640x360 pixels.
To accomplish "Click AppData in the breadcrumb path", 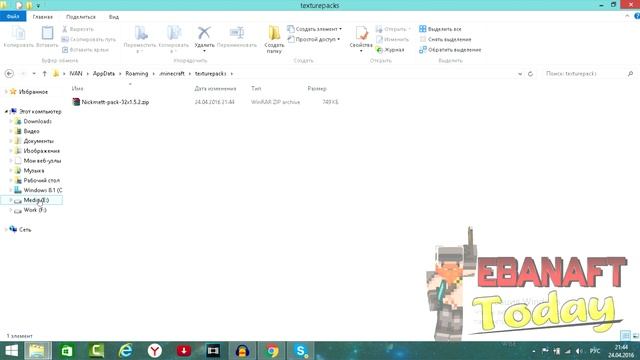I will [104, 73].
